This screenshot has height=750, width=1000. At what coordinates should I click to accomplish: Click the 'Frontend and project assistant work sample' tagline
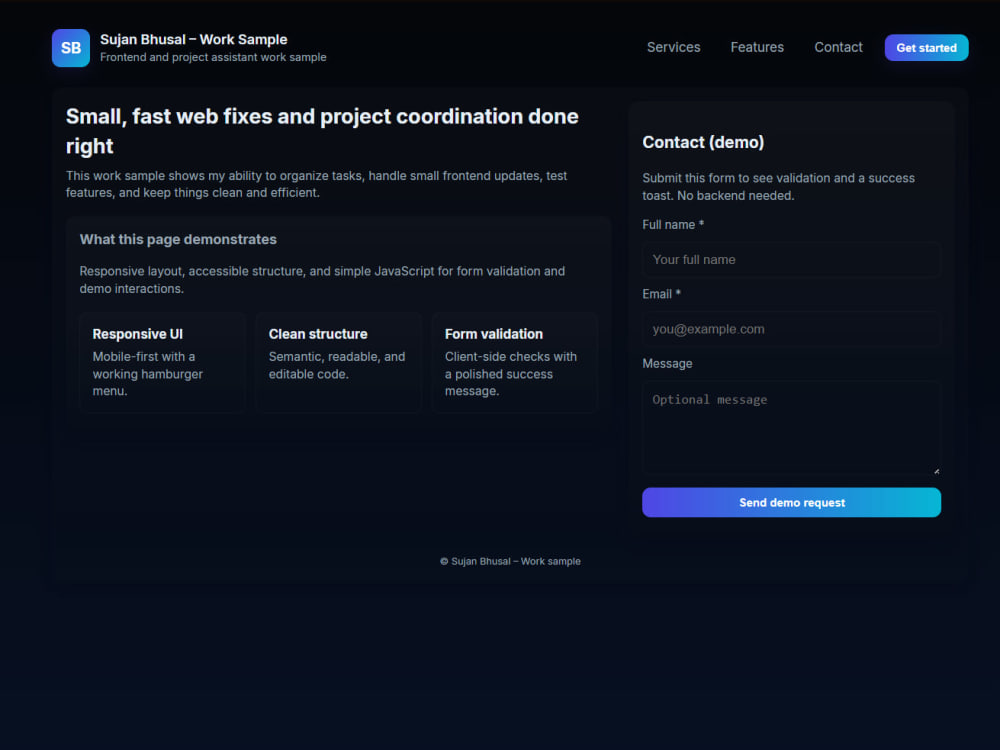(213, 57)
